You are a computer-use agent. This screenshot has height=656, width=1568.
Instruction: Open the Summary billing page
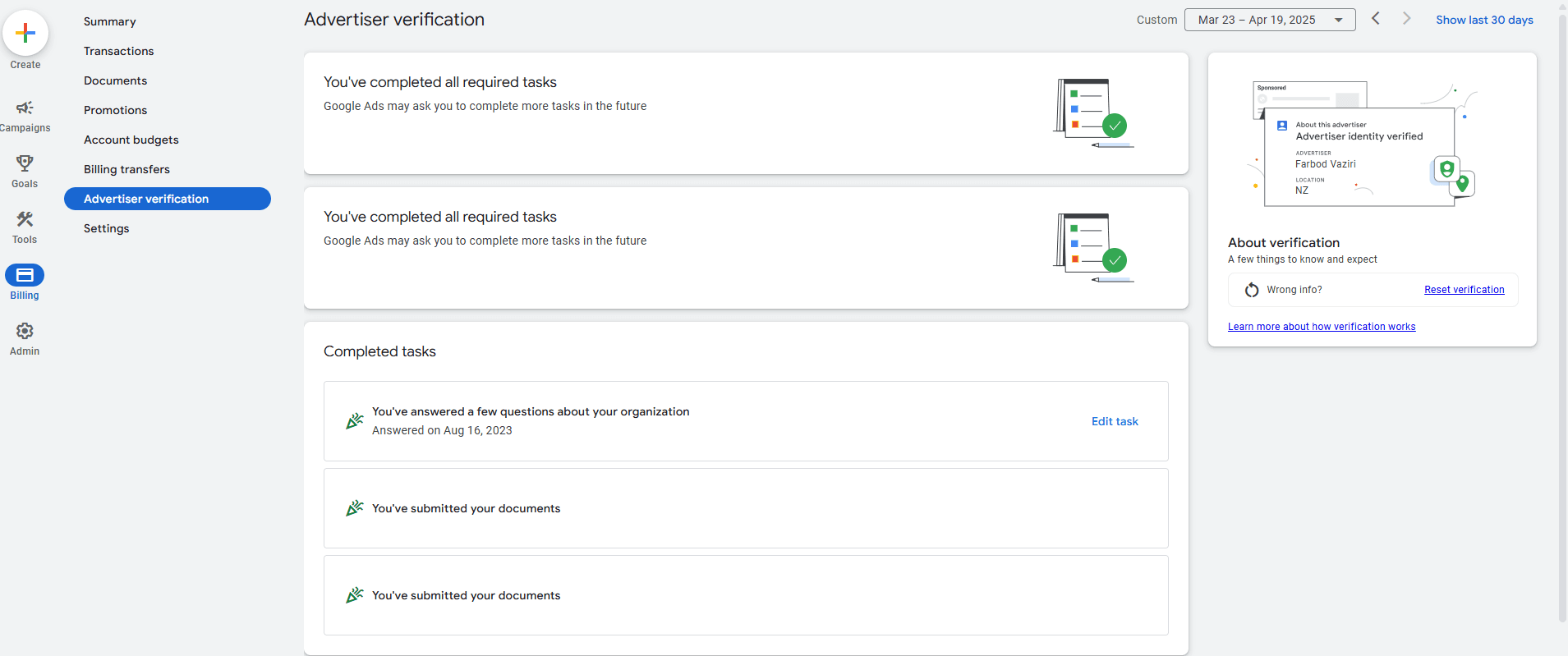[109, 21]
